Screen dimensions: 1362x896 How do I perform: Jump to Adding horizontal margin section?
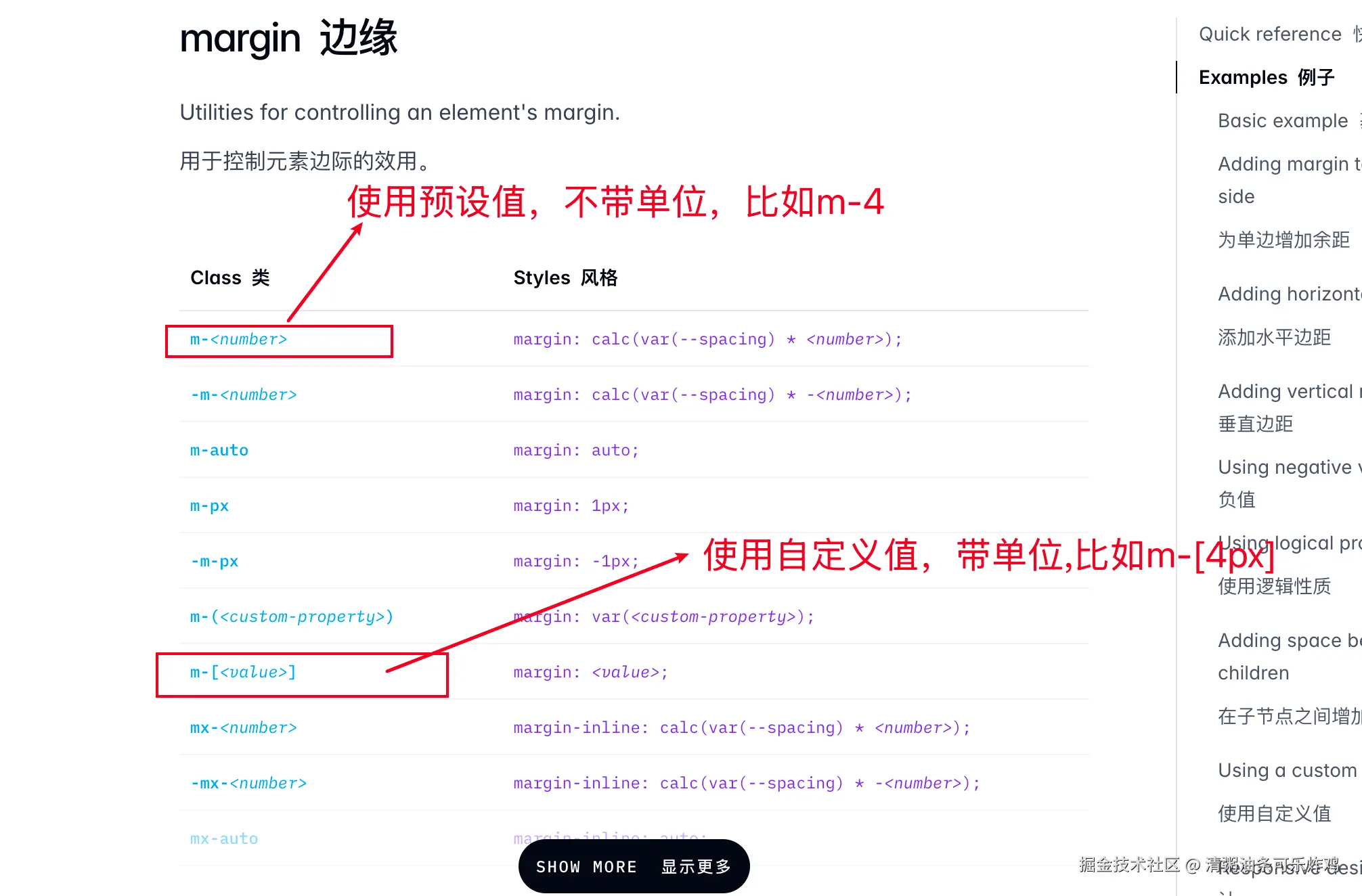coord(1286,294)
